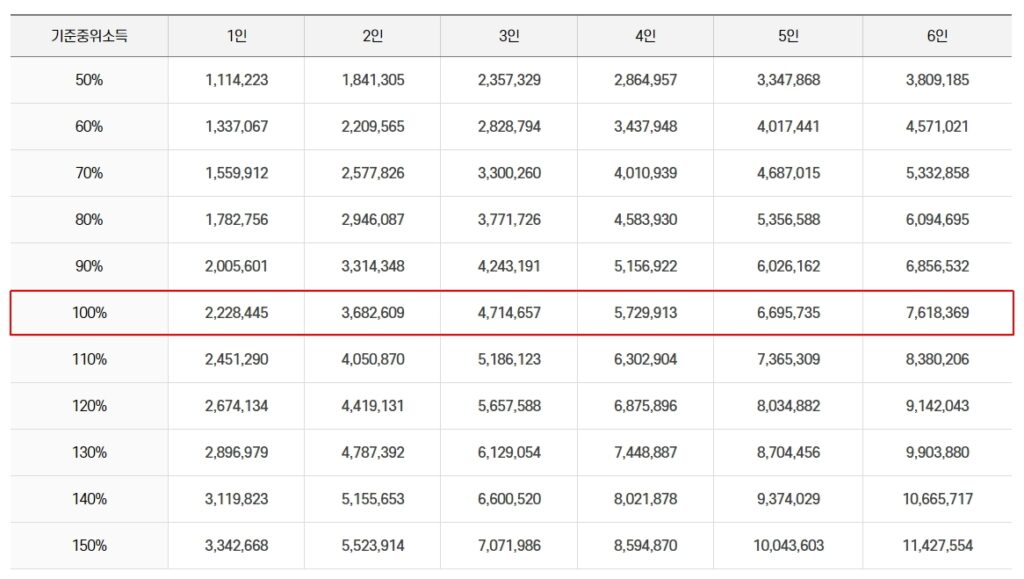
Task: Click the value 2,828,794
Action: pyautogui.click(x=509, y=127)
